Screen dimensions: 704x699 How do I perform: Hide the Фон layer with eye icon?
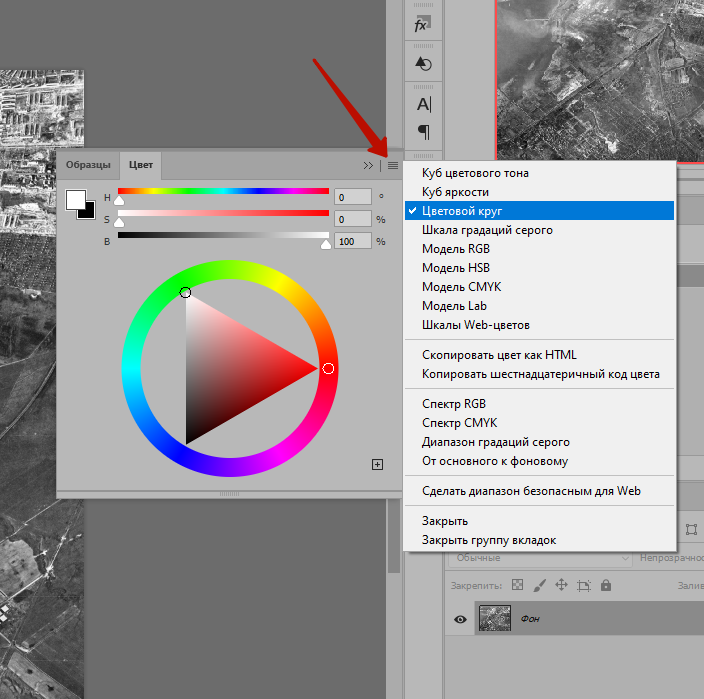click(460, 619)
